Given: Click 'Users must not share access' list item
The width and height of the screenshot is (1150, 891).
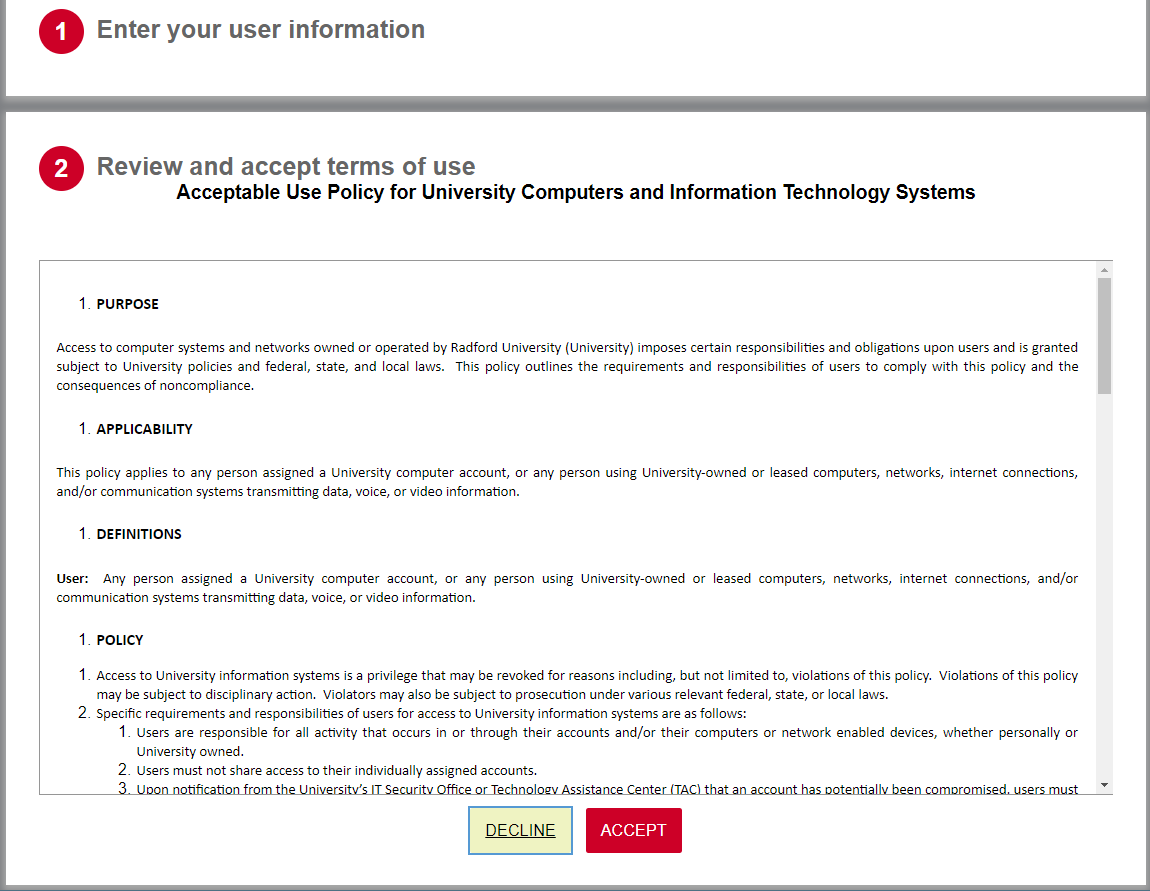Looking at the screenshot, I should [x=337, y=771].
